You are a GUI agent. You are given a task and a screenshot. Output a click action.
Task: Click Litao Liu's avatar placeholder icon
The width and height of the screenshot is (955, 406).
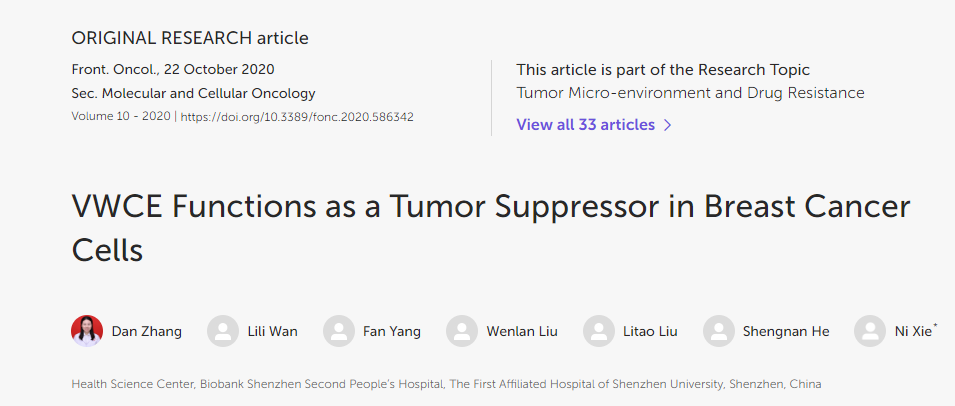point(599,331)
